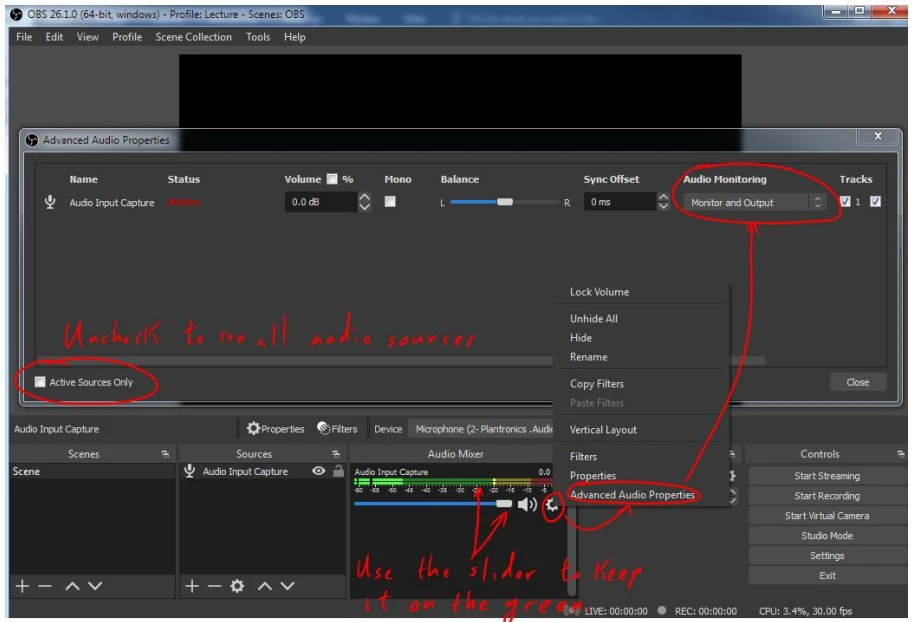Open the microphone Device dropdown
The image size is (914, 622).
[x=484, y=429]
